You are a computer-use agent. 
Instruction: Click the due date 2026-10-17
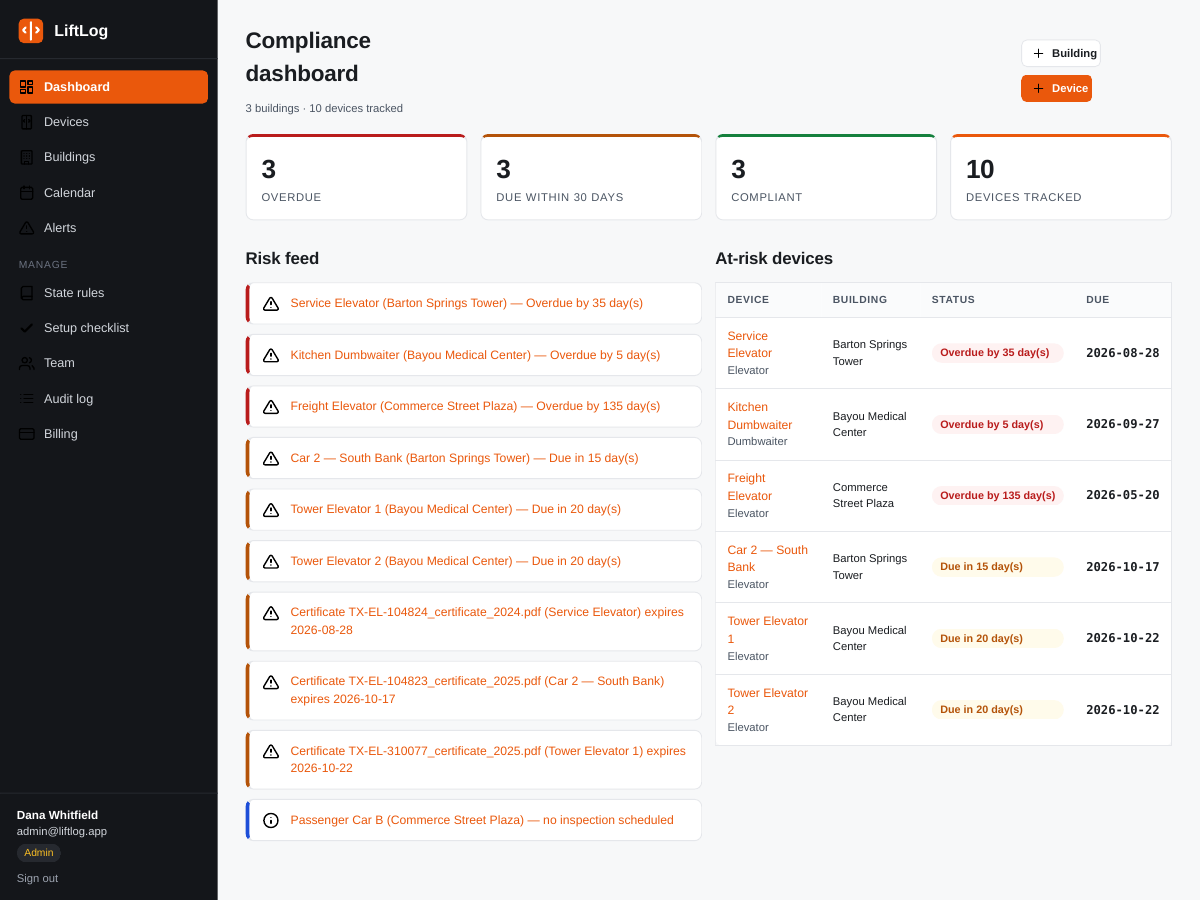pyautogui.click(x=1123, y=567)
